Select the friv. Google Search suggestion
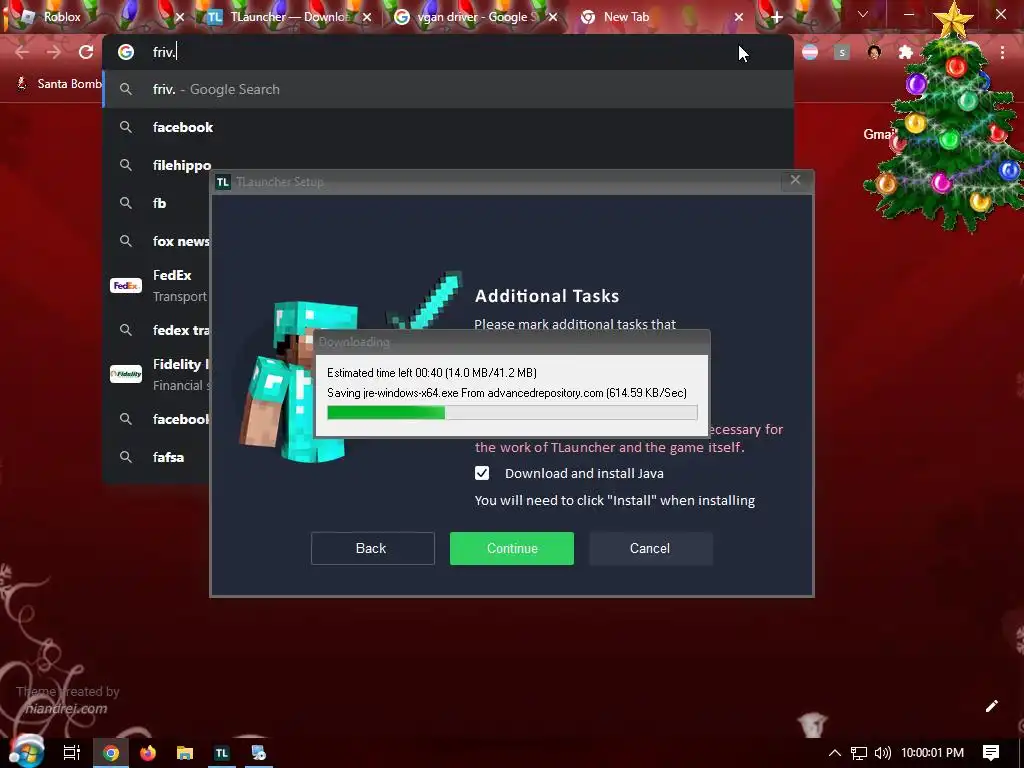1024x768 pixels. tap(447, 89)
